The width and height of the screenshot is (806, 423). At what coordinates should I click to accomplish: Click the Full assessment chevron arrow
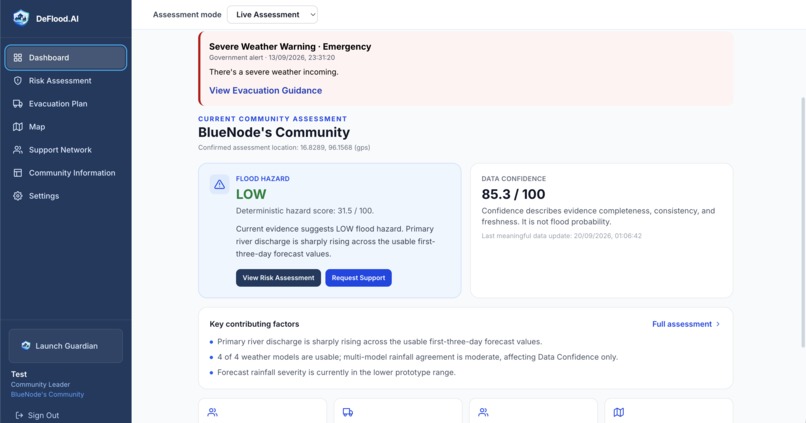point(718,324)
